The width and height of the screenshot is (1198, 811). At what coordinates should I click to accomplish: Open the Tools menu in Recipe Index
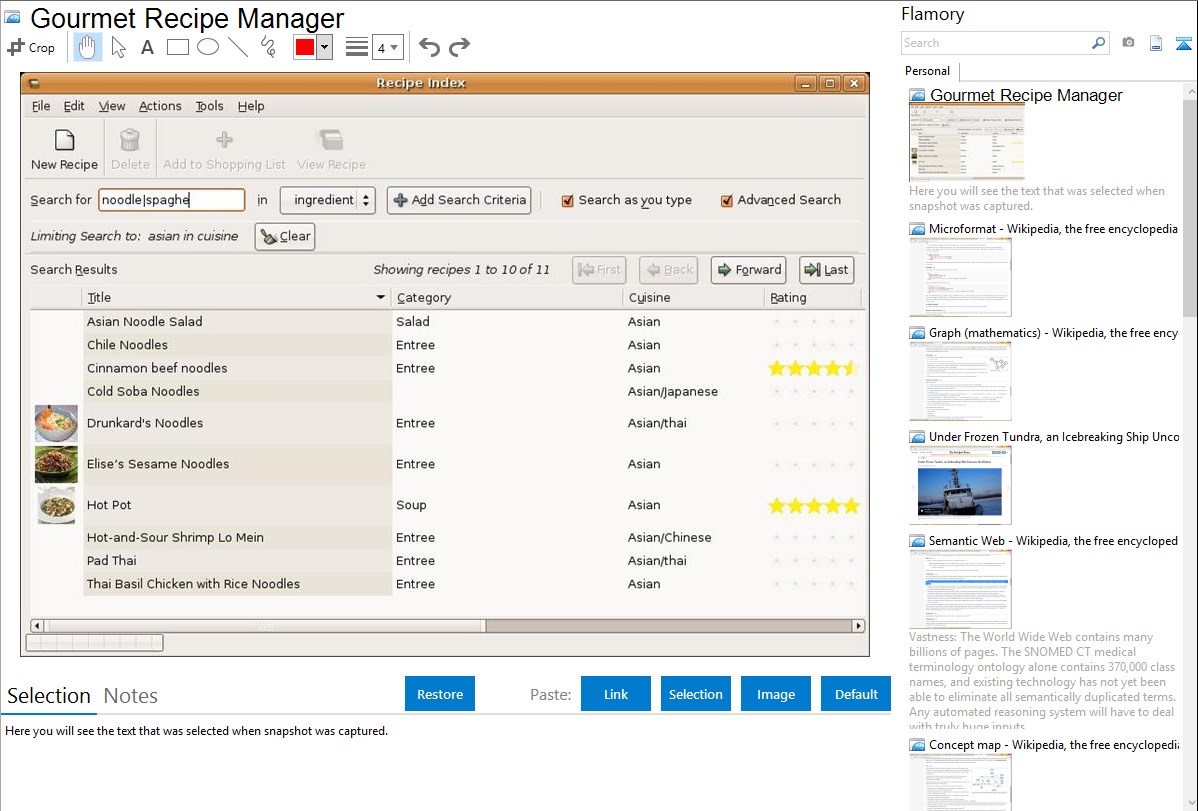click(x=209, y=106)
